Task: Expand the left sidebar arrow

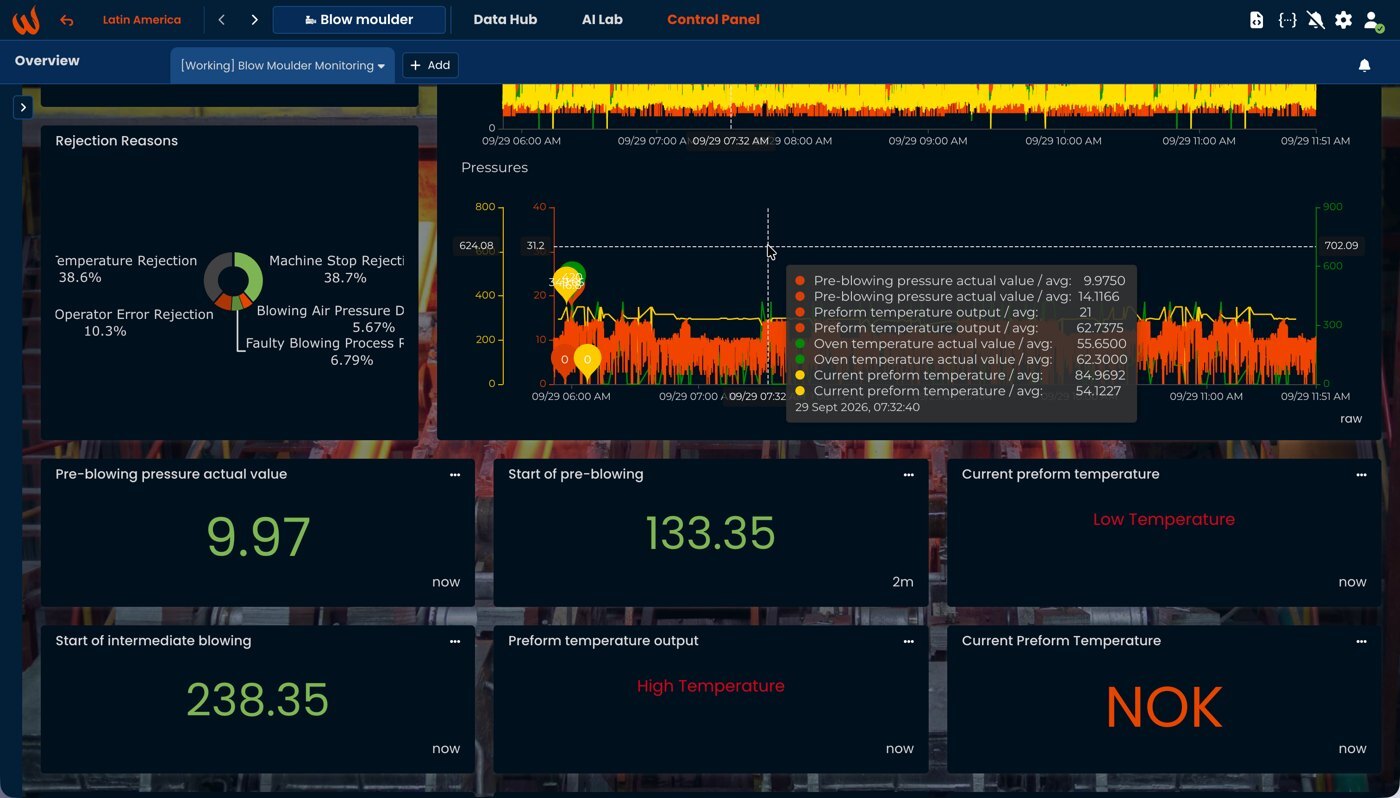Action: 23,107
